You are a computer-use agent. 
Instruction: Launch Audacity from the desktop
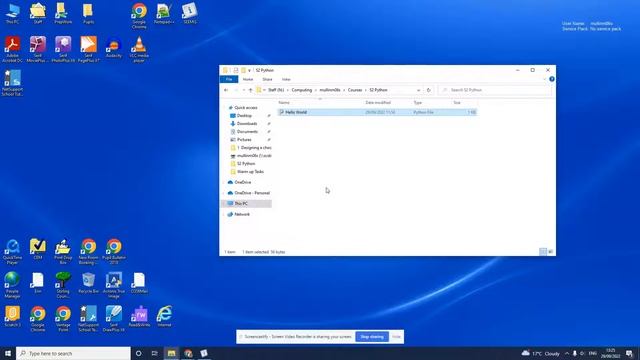[x=113, y=48]
